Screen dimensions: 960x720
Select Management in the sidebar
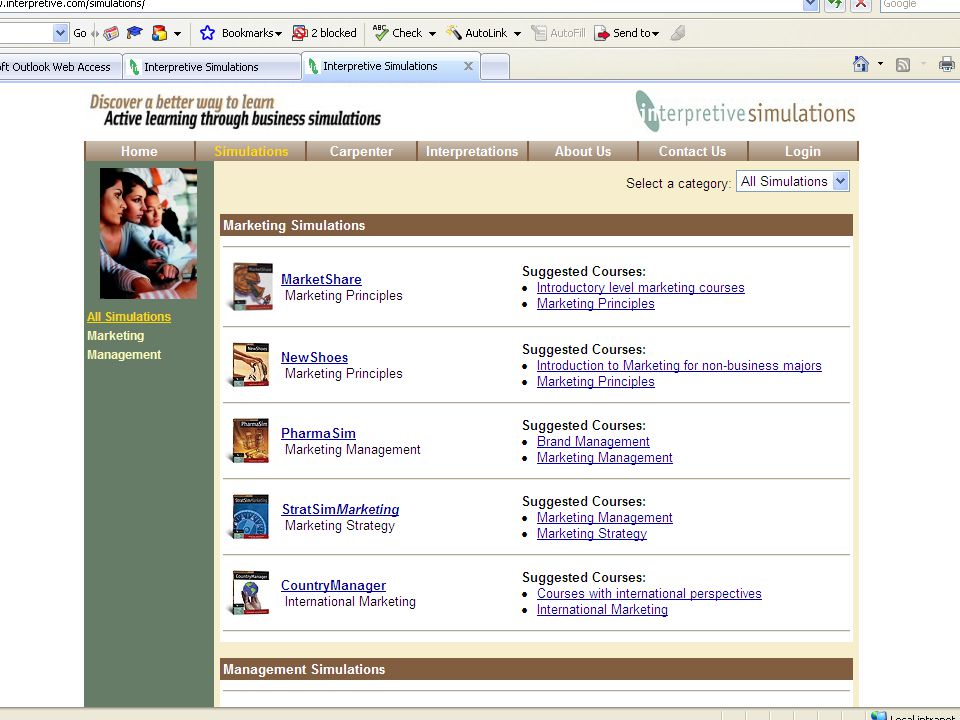pos(124,354)
